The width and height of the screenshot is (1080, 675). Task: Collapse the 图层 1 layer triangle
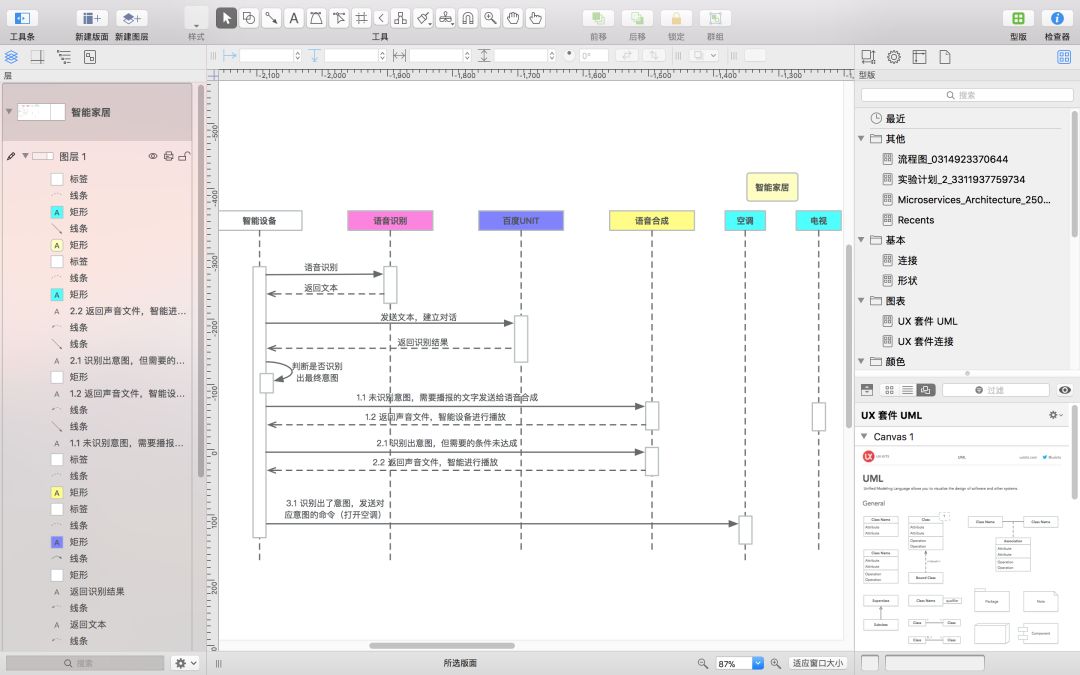click(x=25, y=156)
